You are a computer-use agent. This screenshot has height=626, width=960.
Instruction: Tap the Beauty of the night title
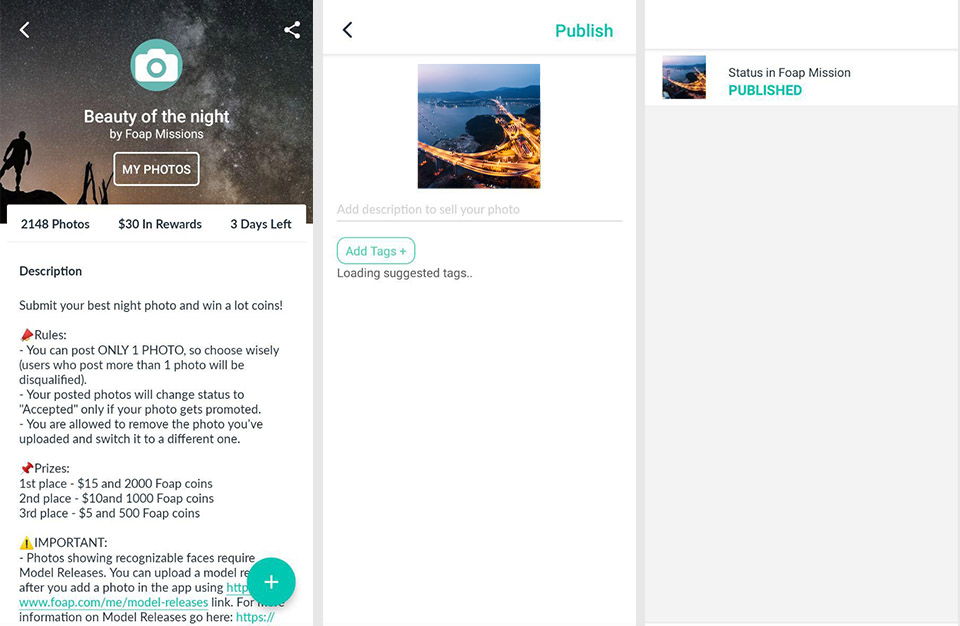coord(157,116)
